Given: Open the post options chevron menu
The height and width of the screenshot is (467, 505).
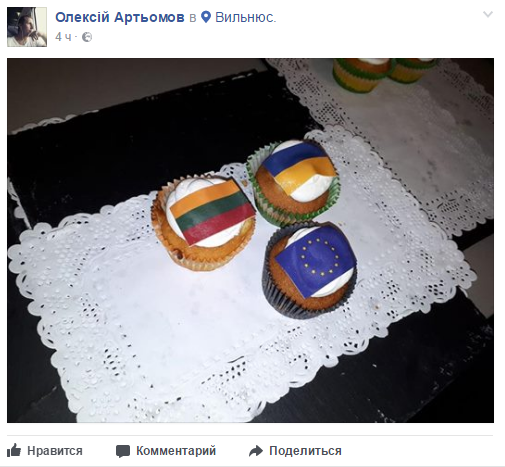Looking at the screenshot, I should coord(488,14).
